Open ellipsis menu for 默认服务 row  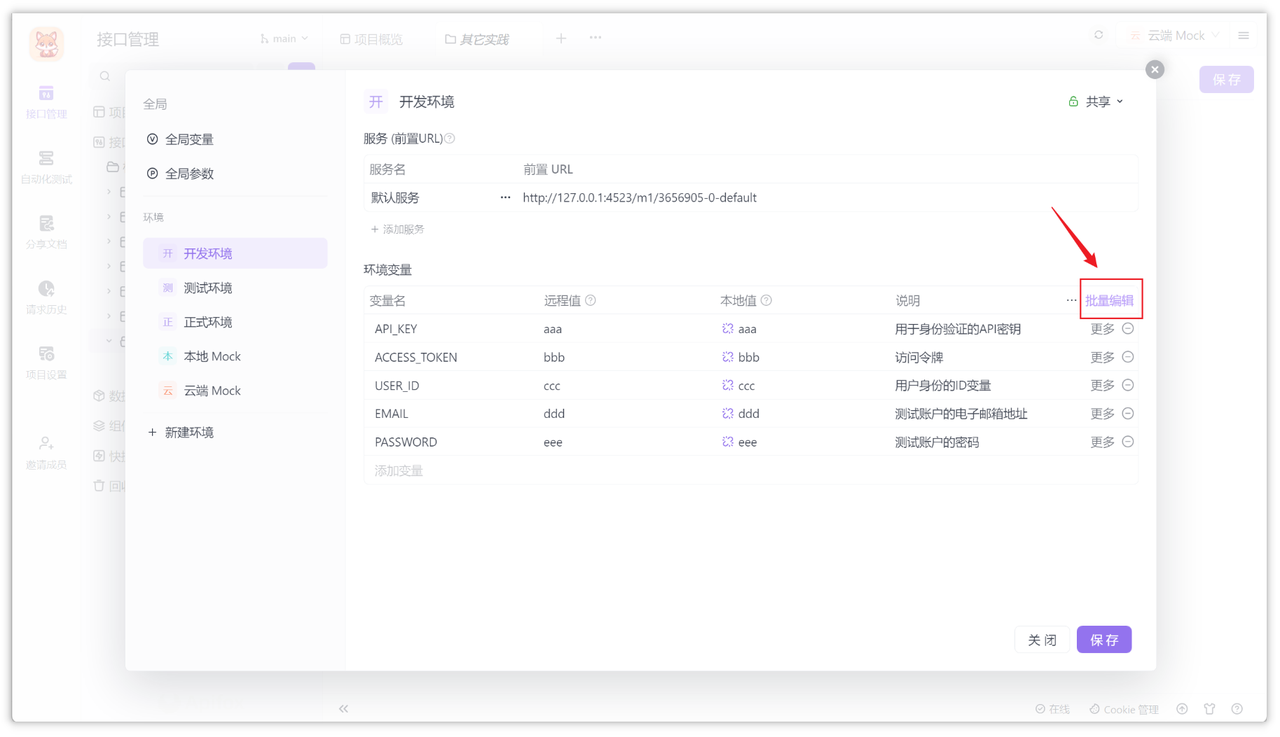(x=505, y=198)
